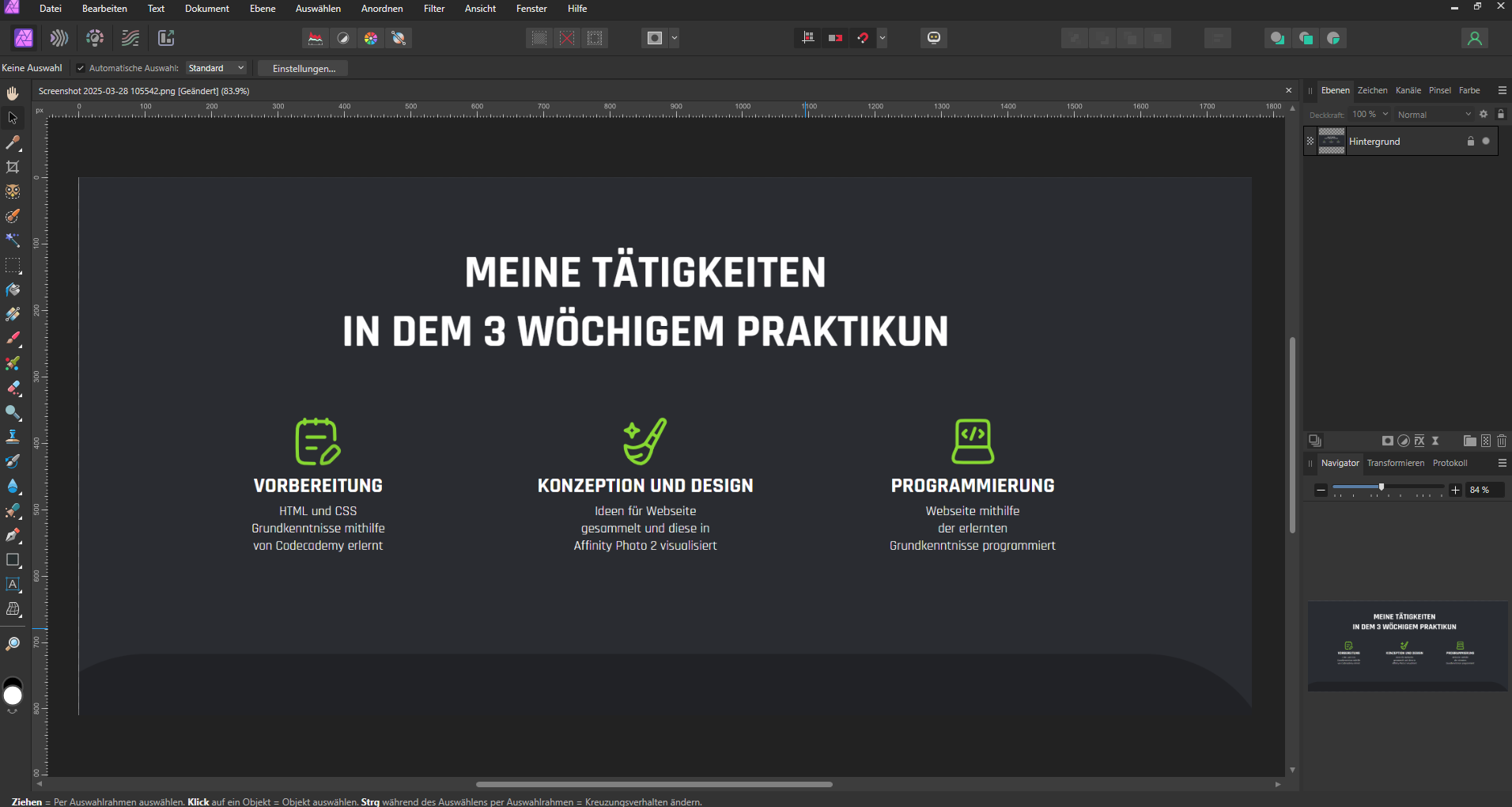Toggle visibility dot of Hintergrund layer

pos(1486,142)
